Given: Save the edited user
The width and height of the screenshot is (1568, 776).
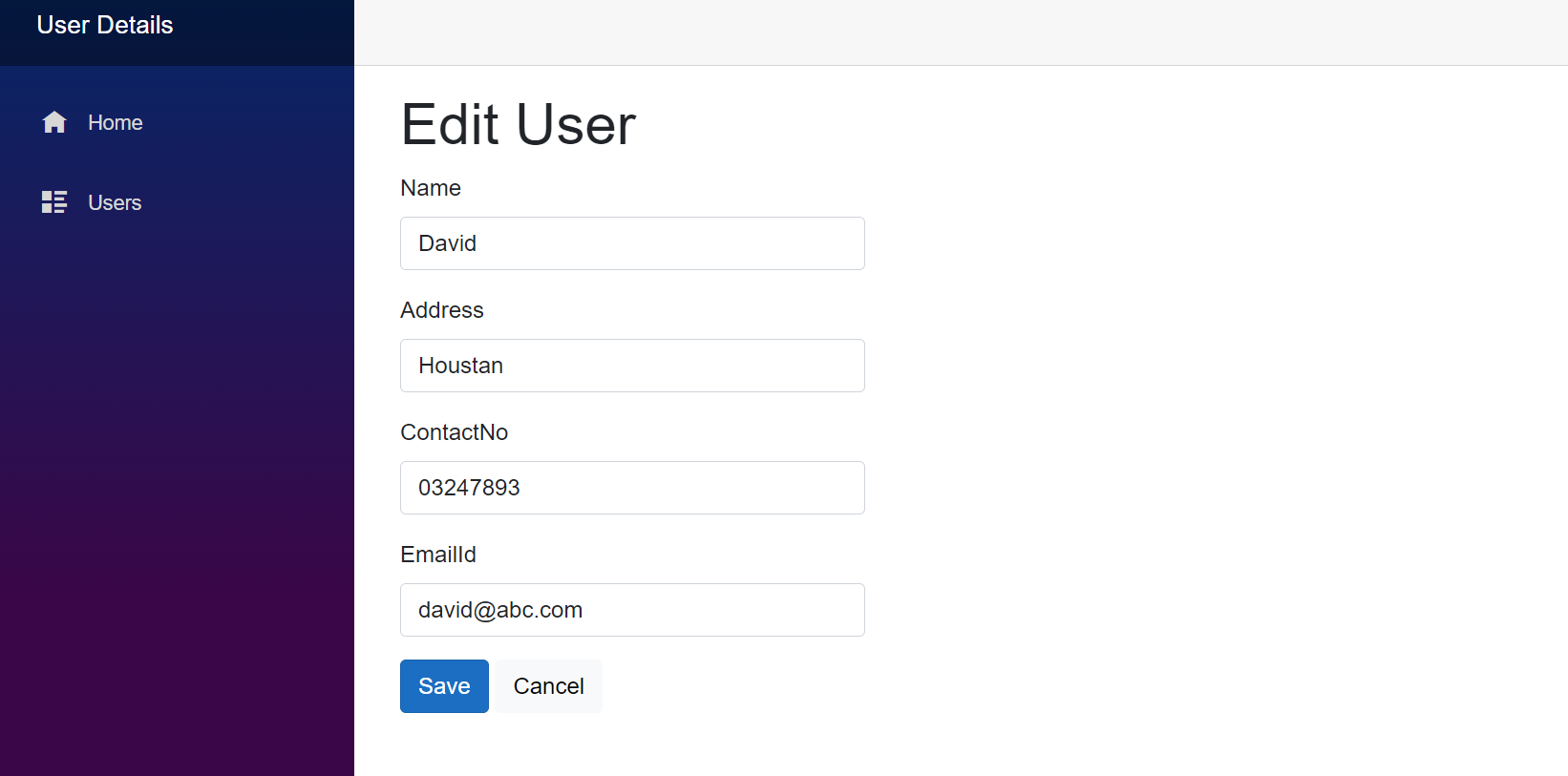Looking at the screenshot, I should (x=444, y=686).
